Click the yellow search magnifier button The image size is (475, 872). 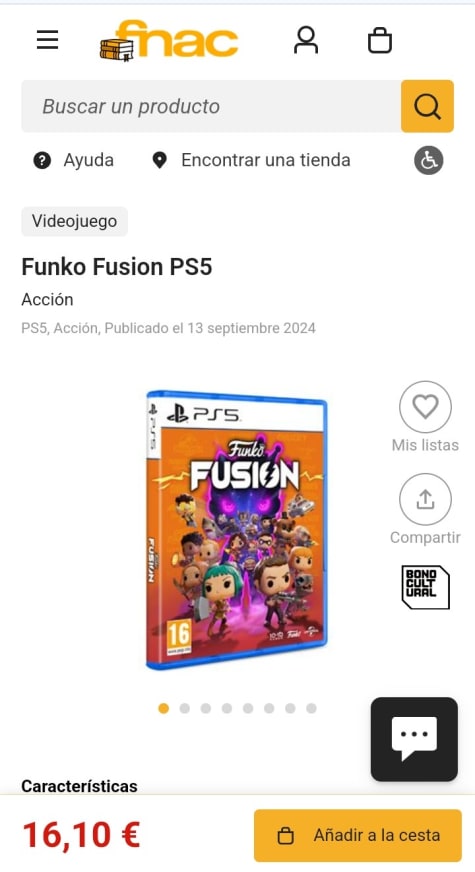pyautogui.click(x=427, y=106)
